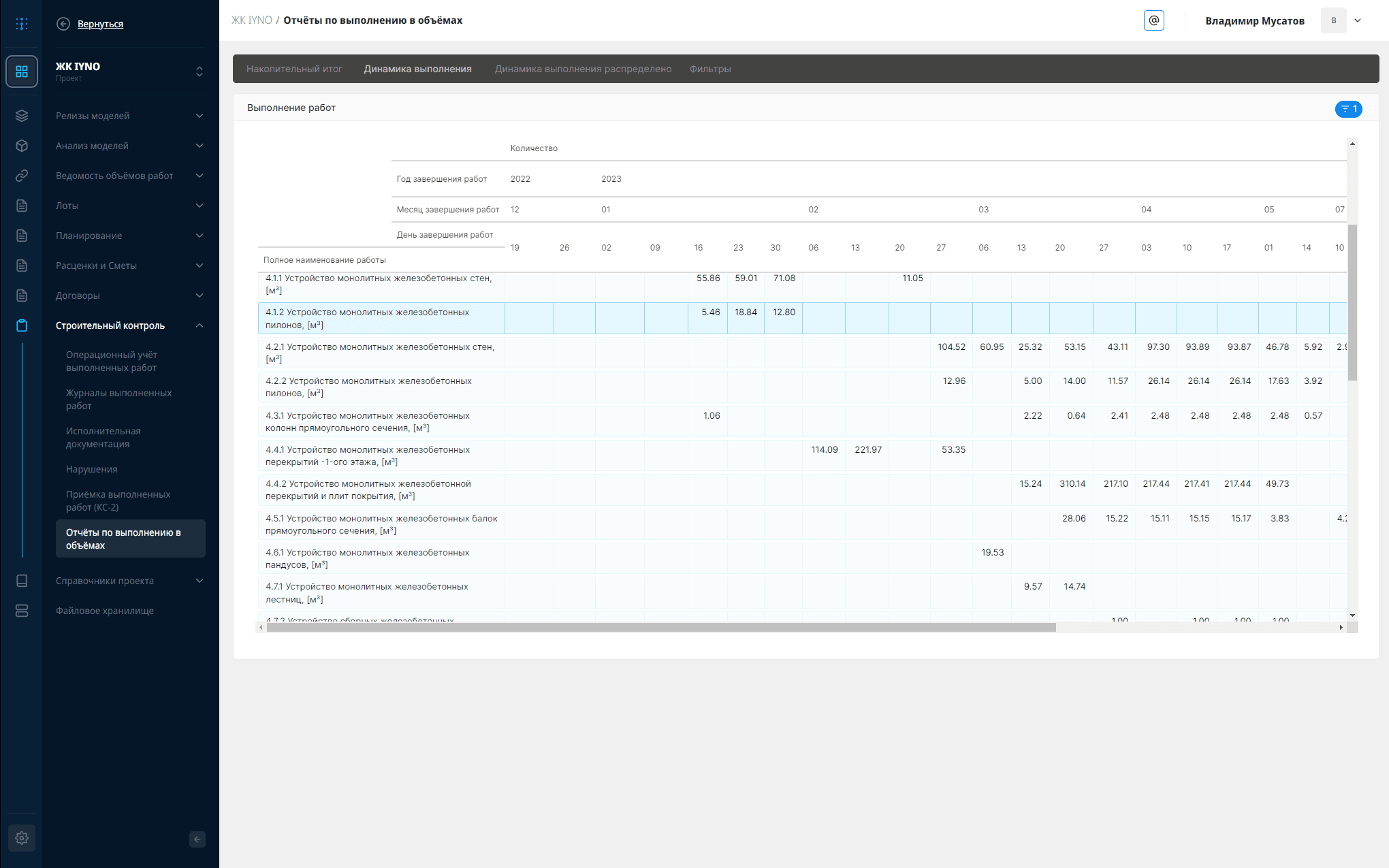Click cell value 221.97
The image size is (1389, 868).
pos(868,450)
